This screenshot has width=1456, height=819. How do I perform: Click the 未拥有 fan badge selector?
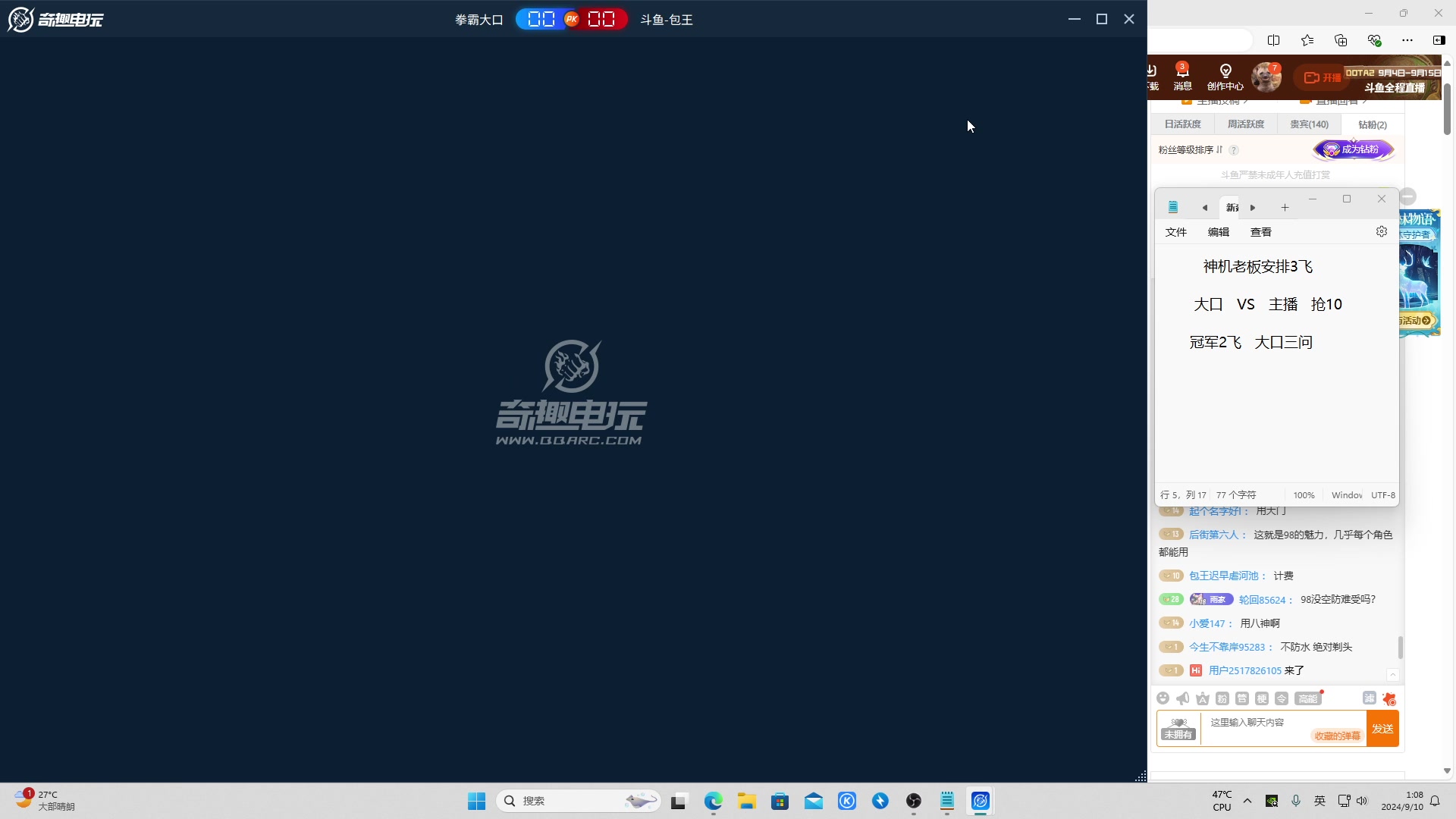(x=1178, y=729)
